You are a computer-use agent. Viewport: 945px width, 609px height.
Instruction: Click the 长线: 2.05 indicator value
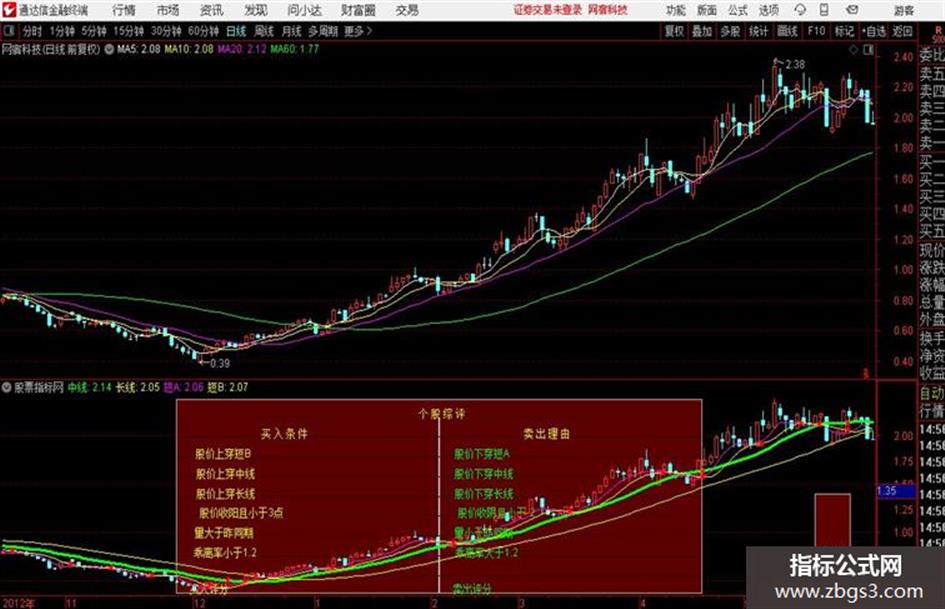[137, 387]
